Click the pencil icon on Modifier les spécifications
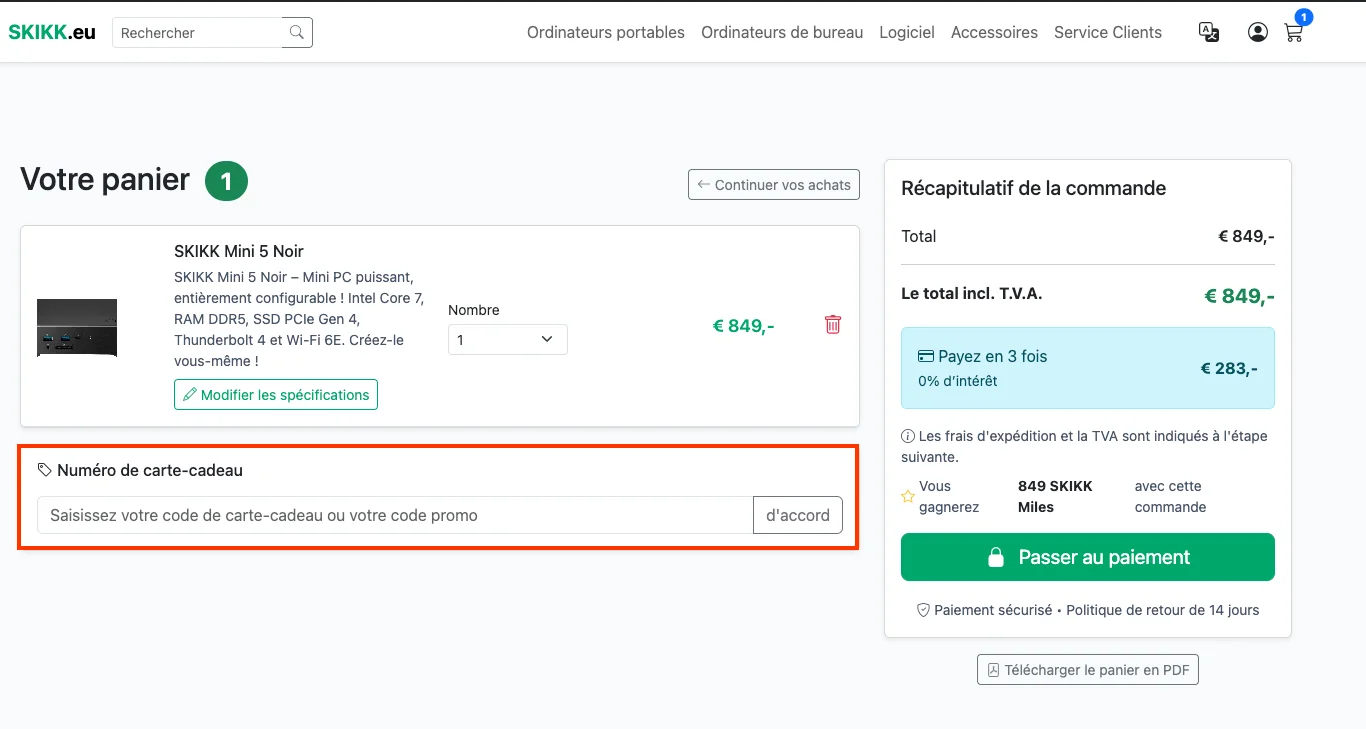1366x729 pixels. click(x=190, y=394)
